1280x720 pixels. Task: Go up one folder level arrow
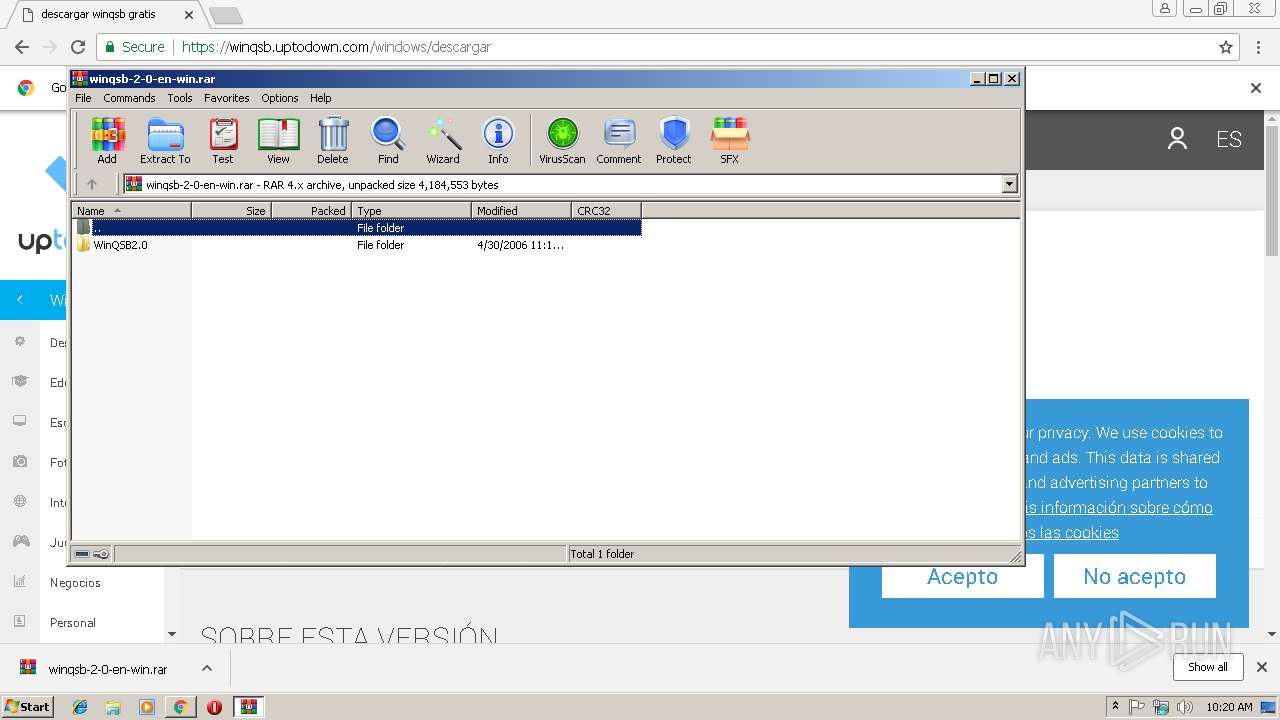(x=92, y=184)
